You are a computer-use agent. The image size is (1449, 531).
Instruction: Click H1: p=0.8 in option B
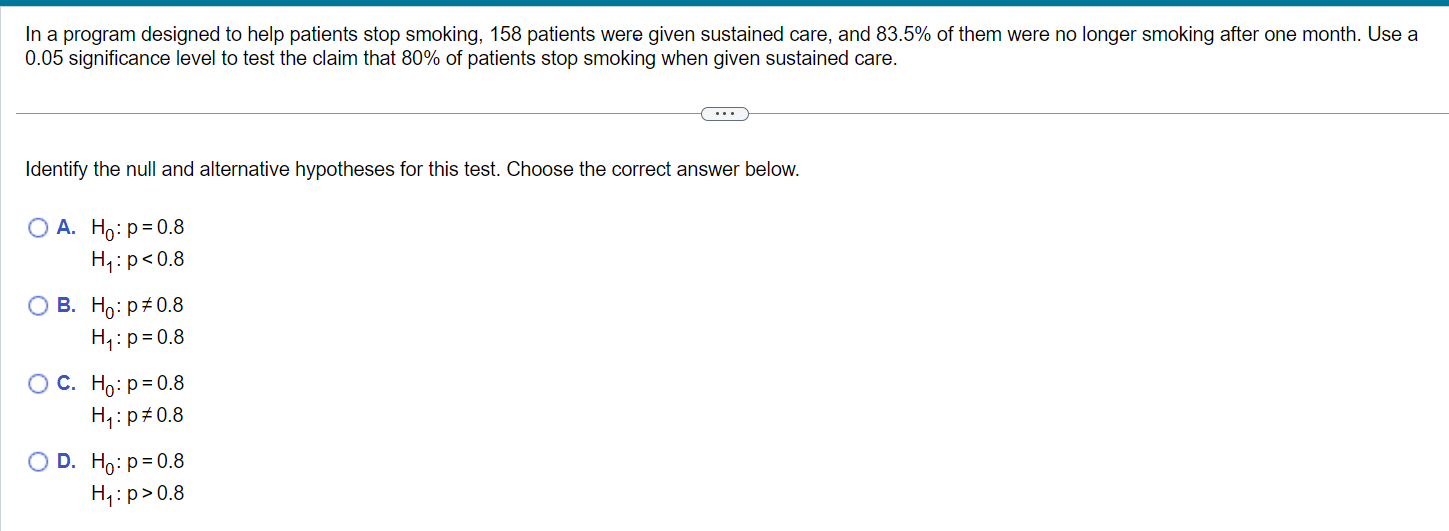point(138,338)
